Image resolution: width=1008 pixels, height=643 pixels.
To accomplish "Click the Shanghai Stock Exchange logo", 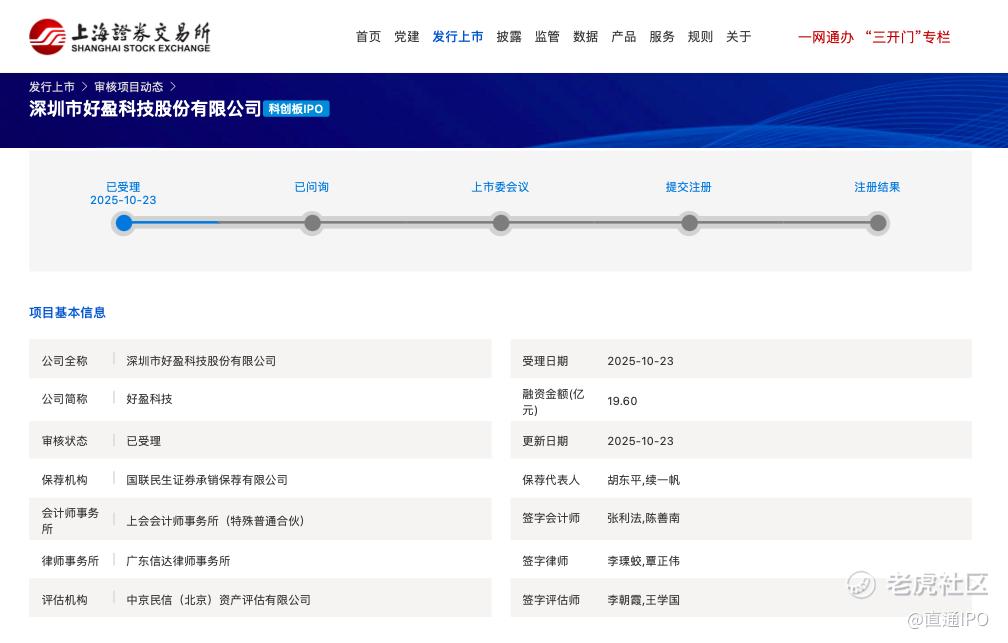I will (x=120, y=37).
